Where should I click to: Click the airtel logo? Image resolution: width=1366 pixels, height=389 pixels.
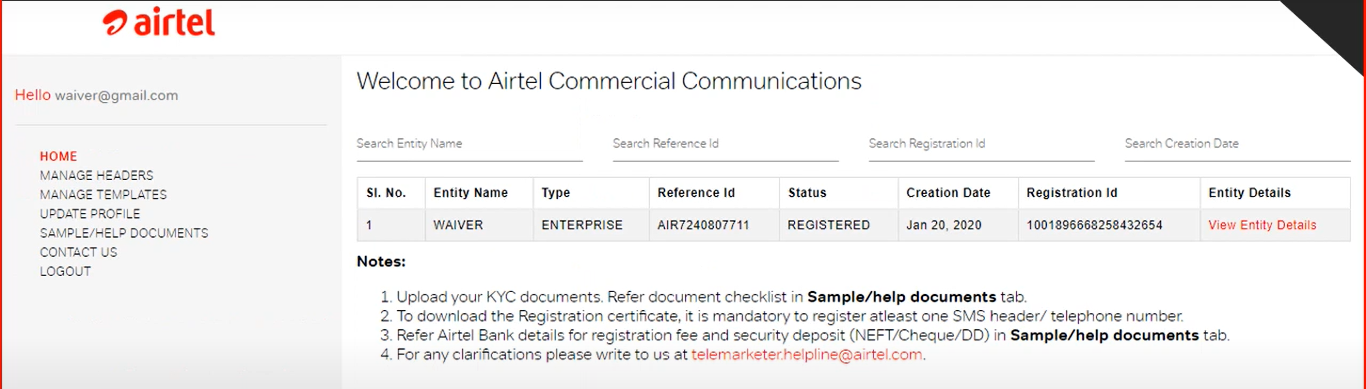(x=159, y=22)
